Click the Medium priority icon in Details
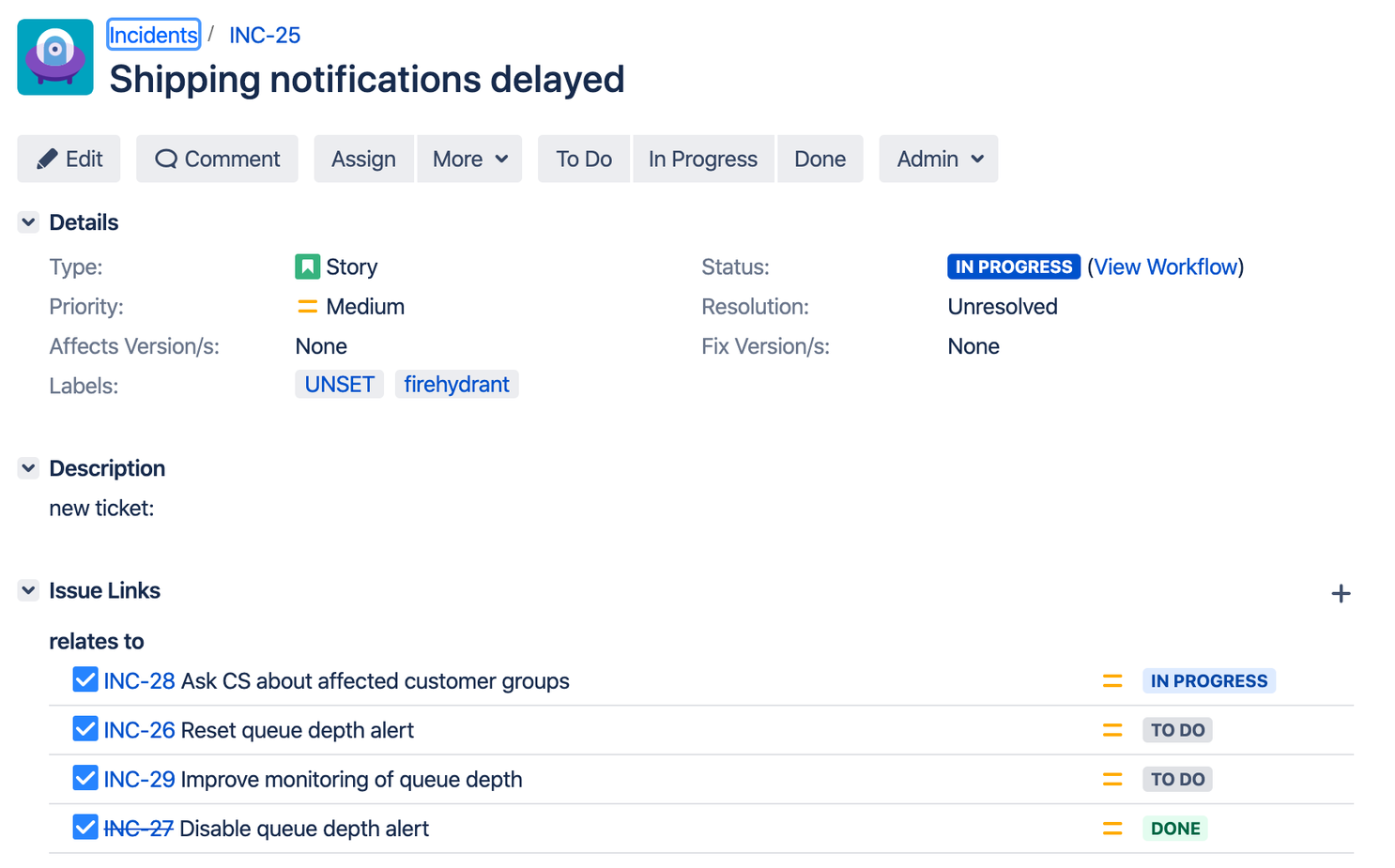The image size is (1395, 868). coord(307,307)
